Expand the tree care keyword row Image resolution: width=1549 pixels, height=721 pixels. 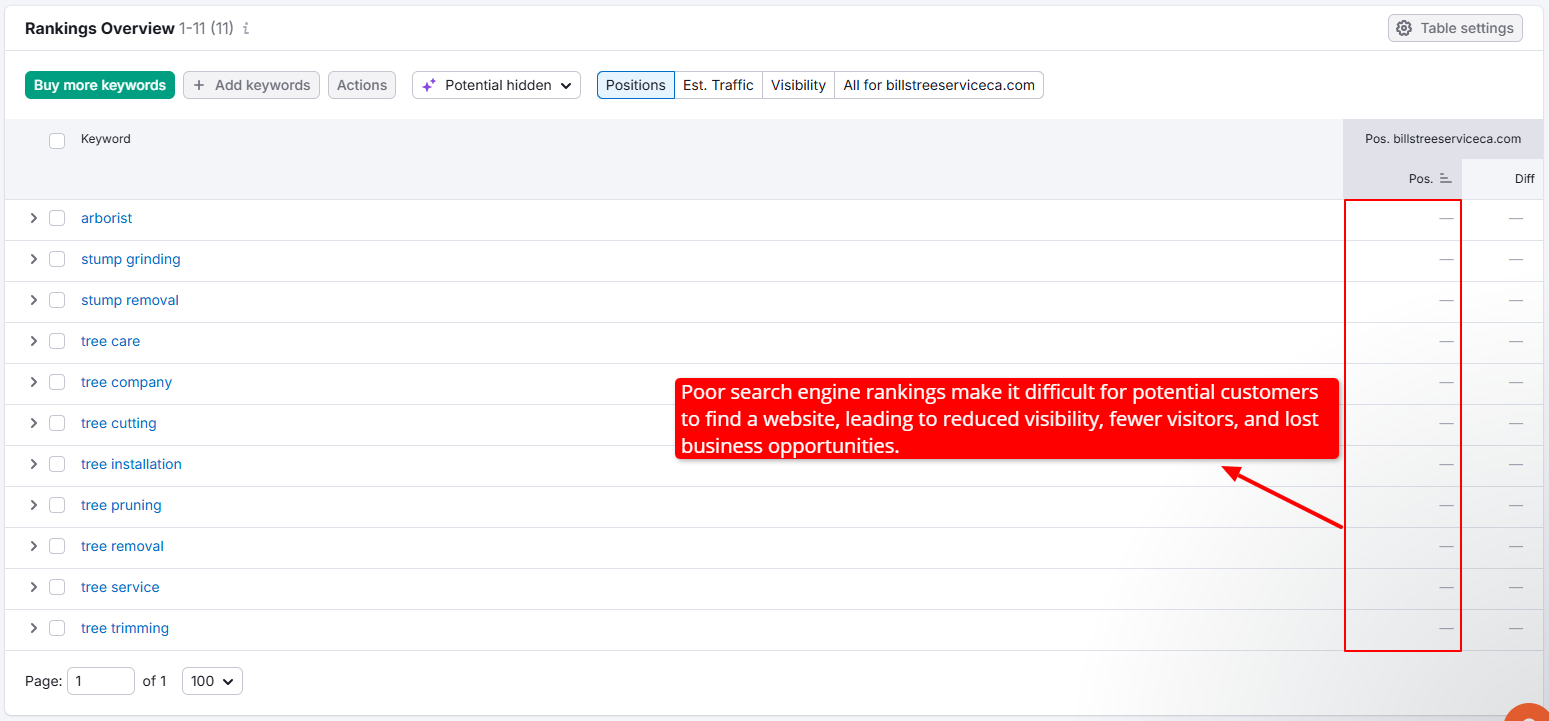pyautogui.click(x=33, y=341)
